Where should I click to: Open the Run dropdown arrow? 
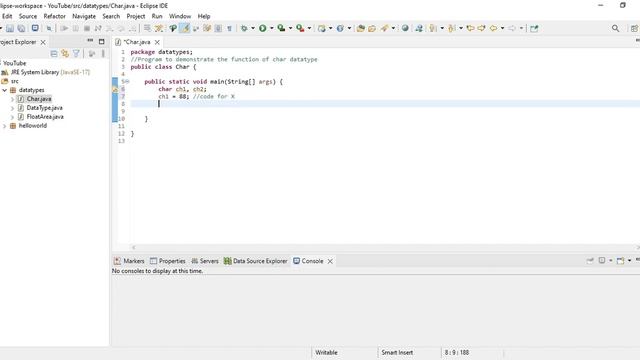[271, 28]
